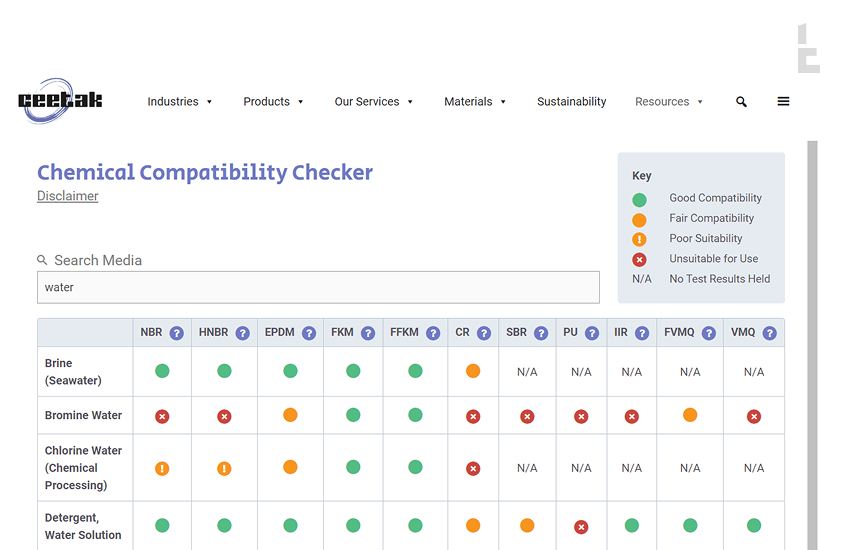Click red unsuitable icon for Bromine Water NBR
Screen dimensions: 850x550
pyautogui.click(x=162, y=416)
